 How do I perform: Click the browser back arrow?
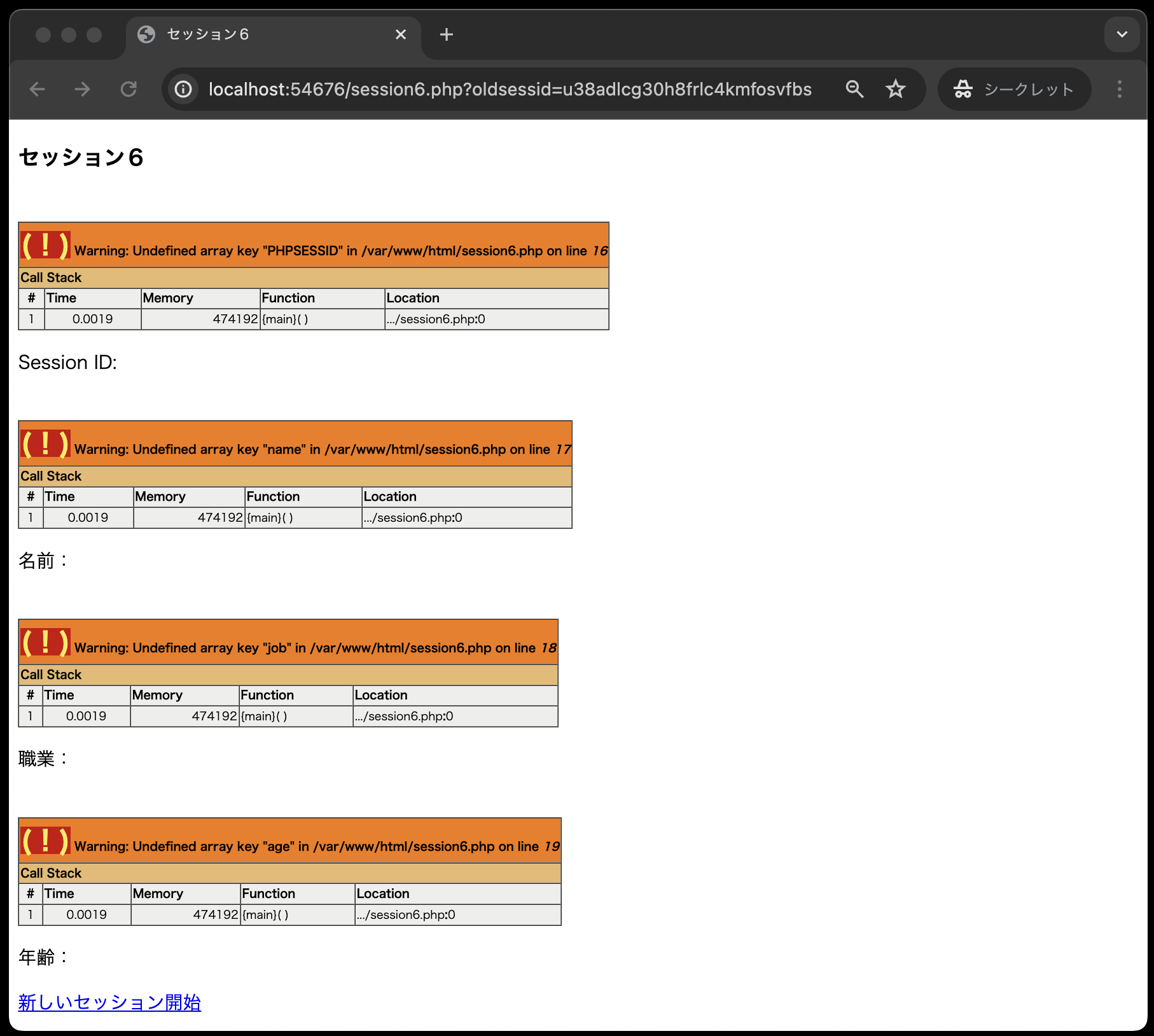38,89
